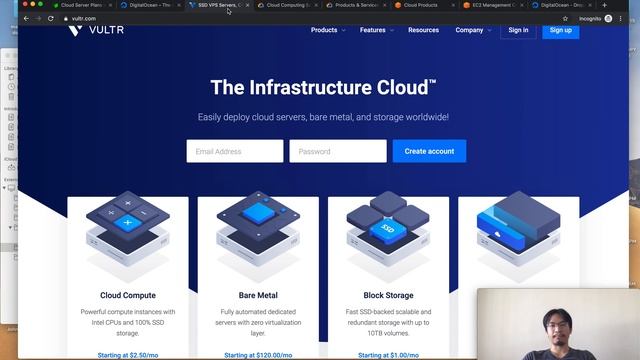Close the Cloud Products tab

pos(453,5)
